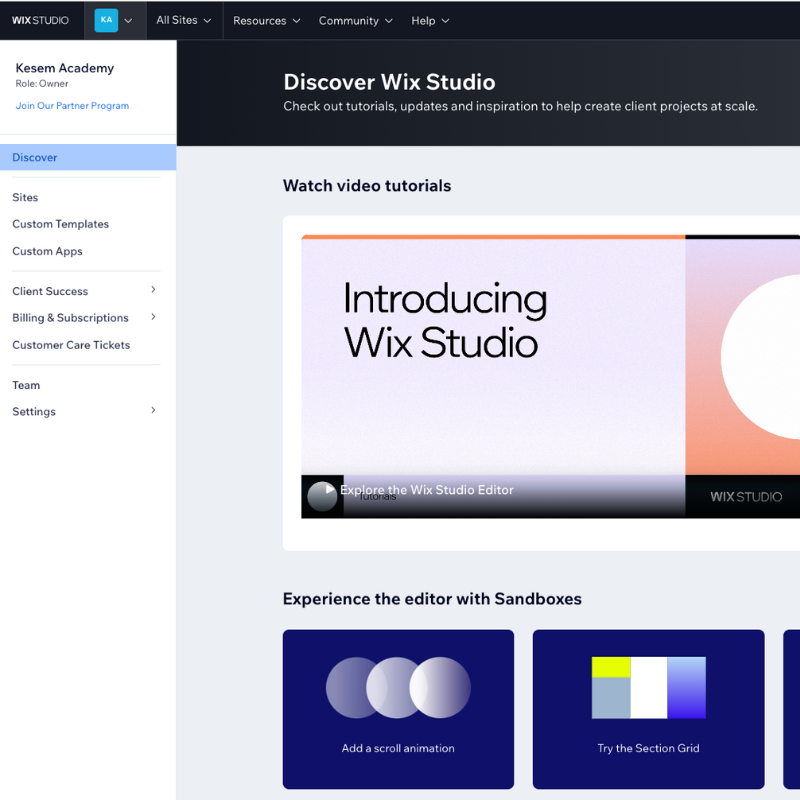Go to Sites in the sidebar
Viewport: 800px width, 800px height.
pyautogui.click(x=25, y=198)
